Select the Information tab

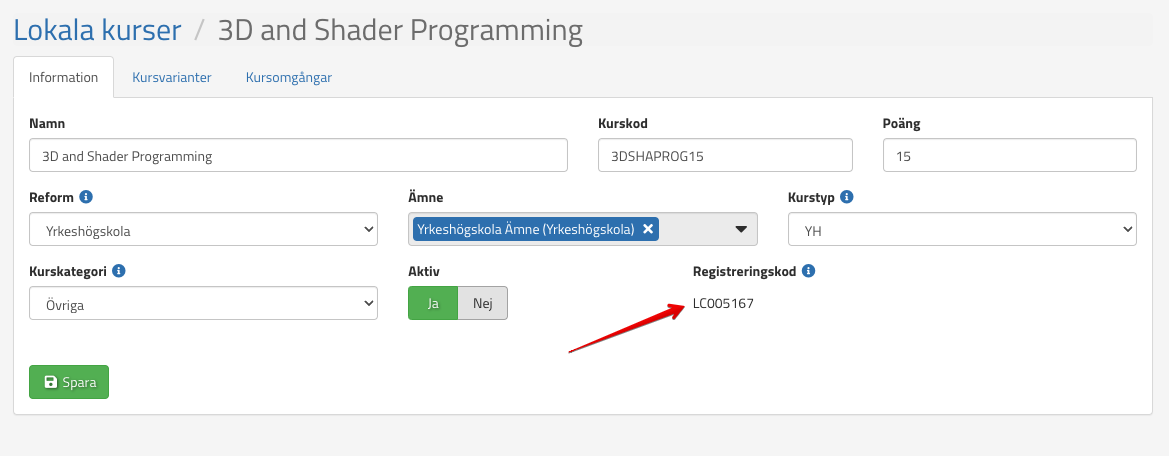pyautogui.click(x=64, y=78)
